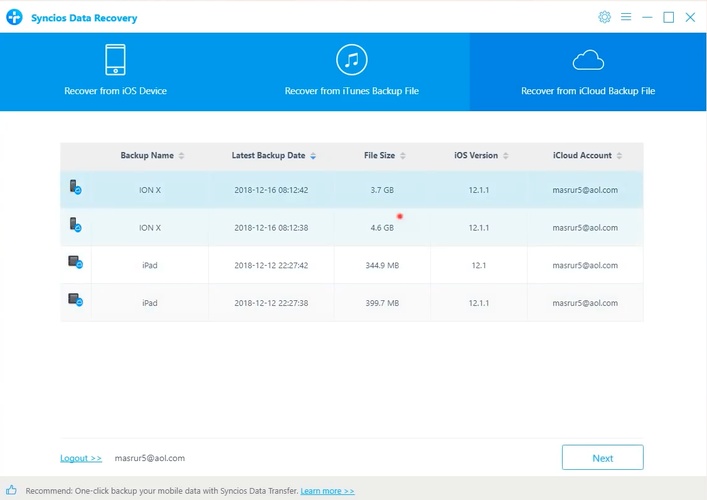Screen dimensions: 707x500
Task: Open the hamburger menu icon
Action: click(626, 17)
